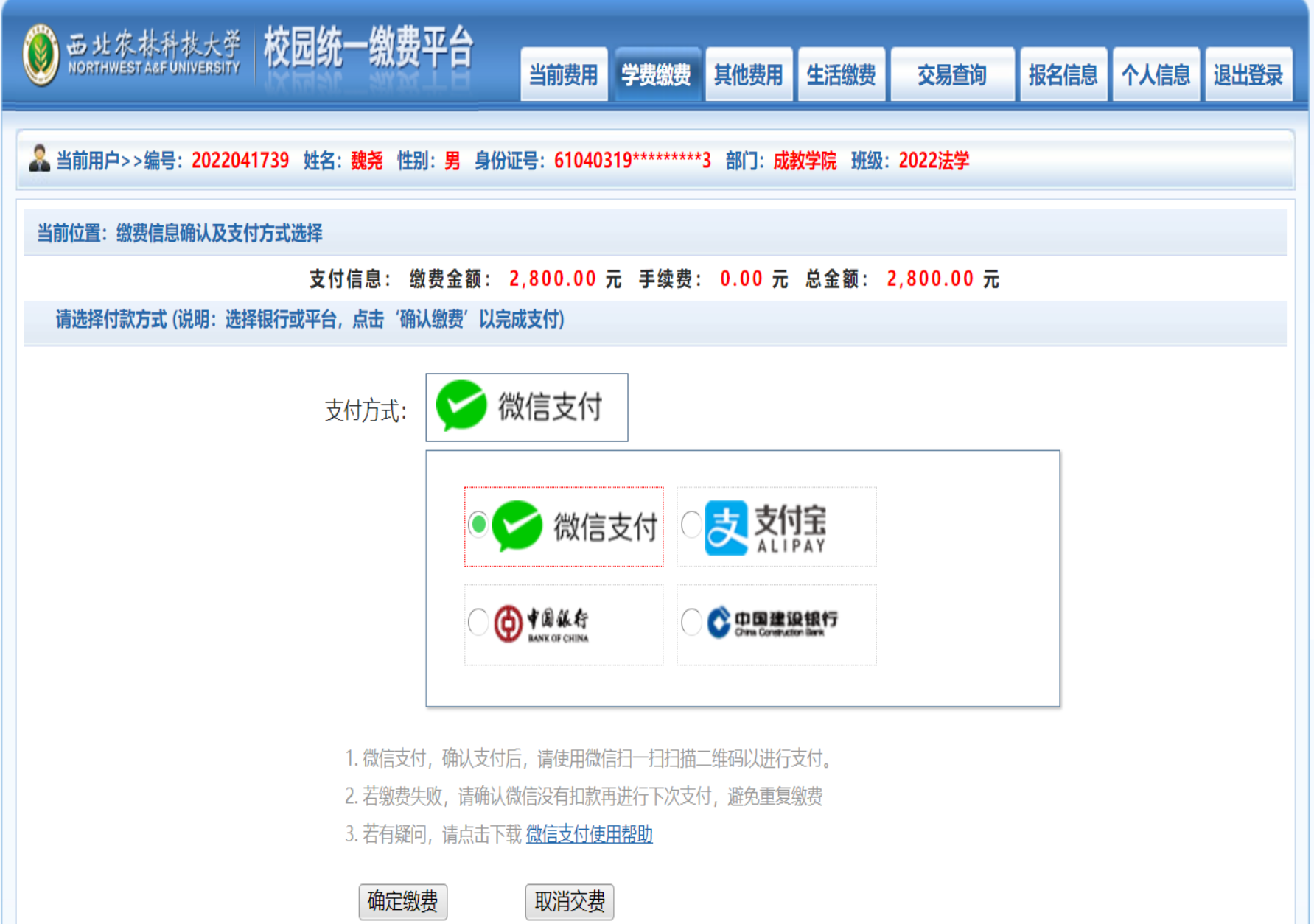Click the red Bank of China logo

pos(508,624)
